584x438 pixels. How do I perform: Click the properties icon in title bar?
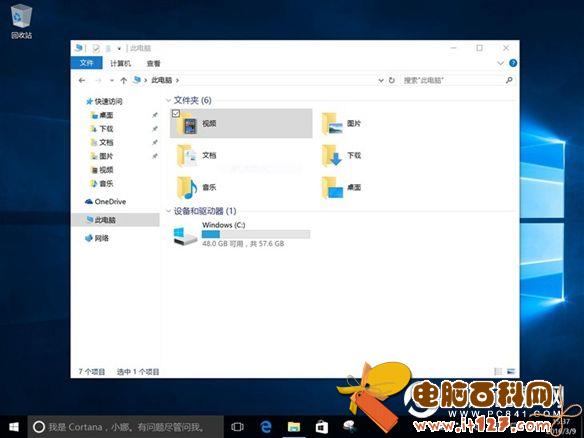96,48
